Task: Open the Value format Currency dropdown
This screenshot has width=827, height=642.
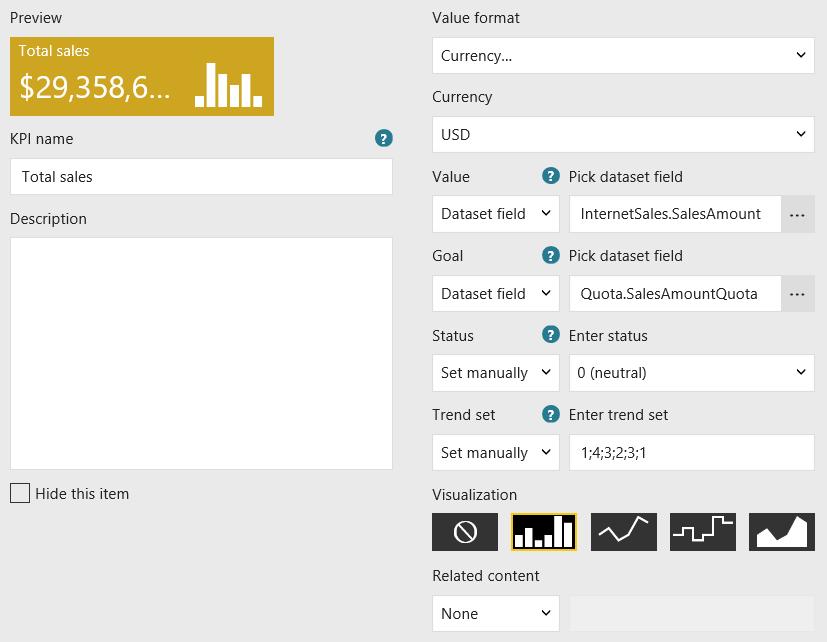Action: click(623, 55)
